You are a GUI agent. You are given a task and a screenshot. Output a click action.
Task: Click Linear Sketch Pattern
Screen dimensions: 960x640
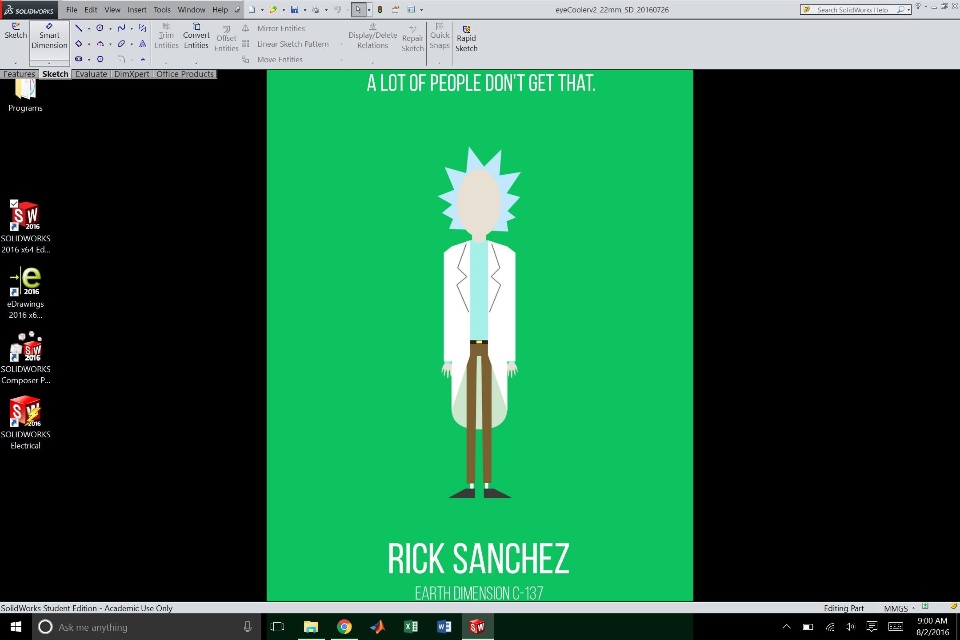point(285,44)
